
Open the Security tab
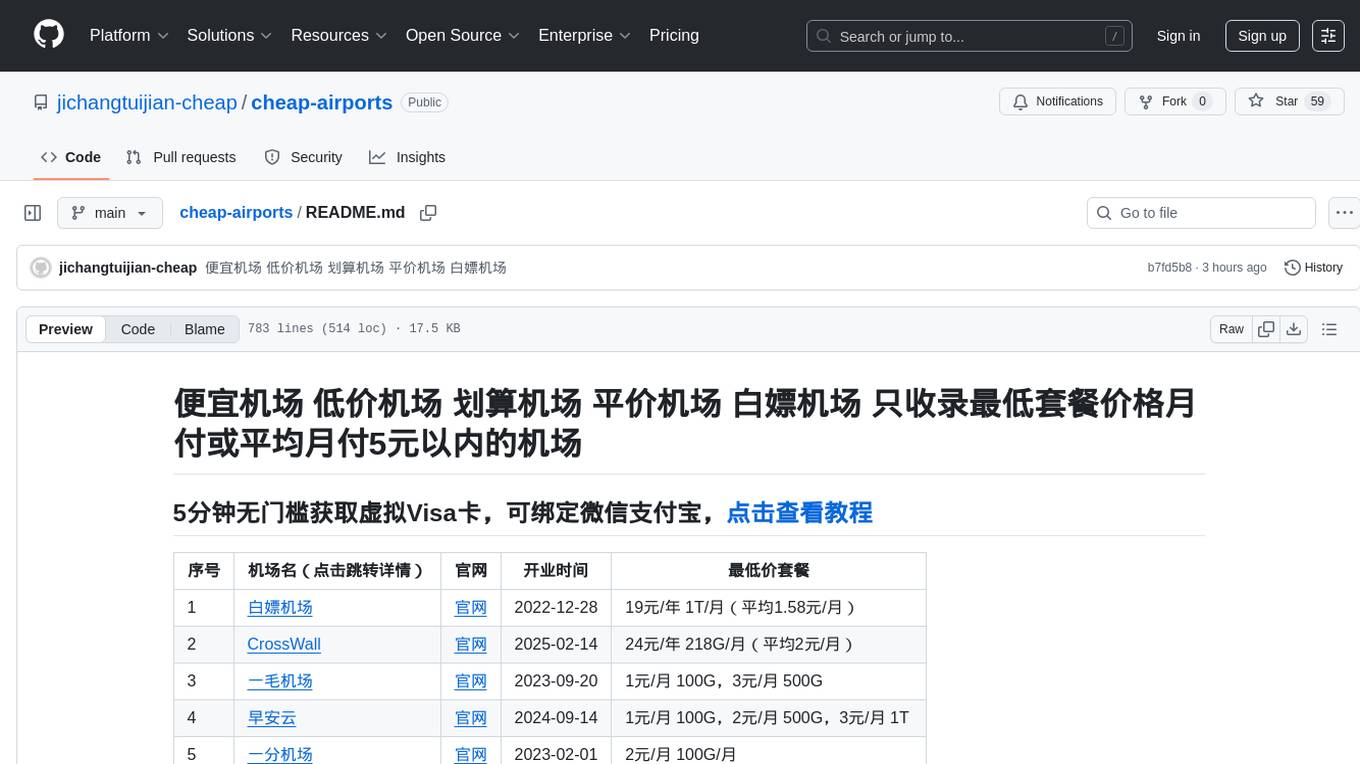(303, 157)
